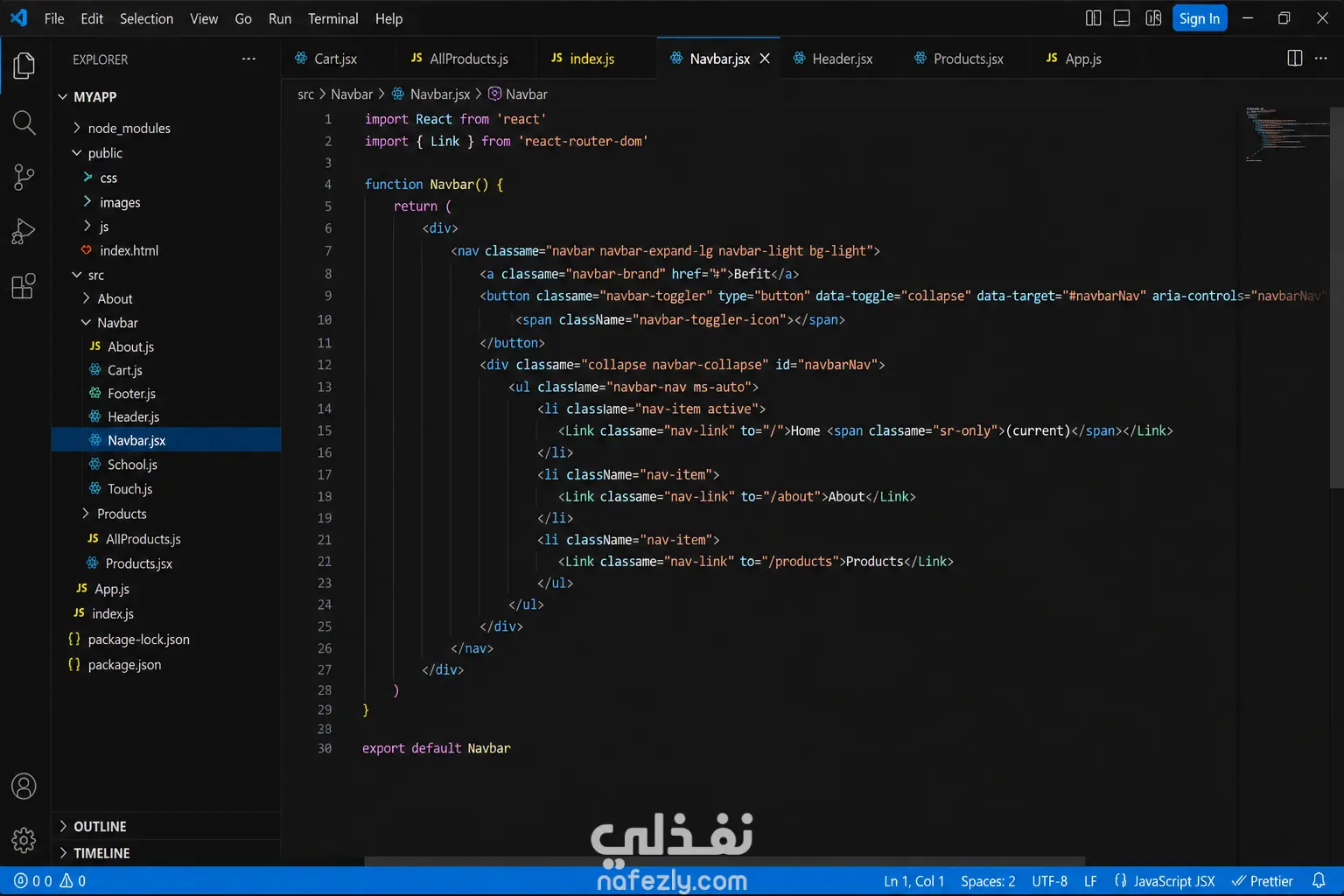Open the Source Control view icon
Image resolution: width=1344 pixels, height=896 pixels.
pos(24,178)
